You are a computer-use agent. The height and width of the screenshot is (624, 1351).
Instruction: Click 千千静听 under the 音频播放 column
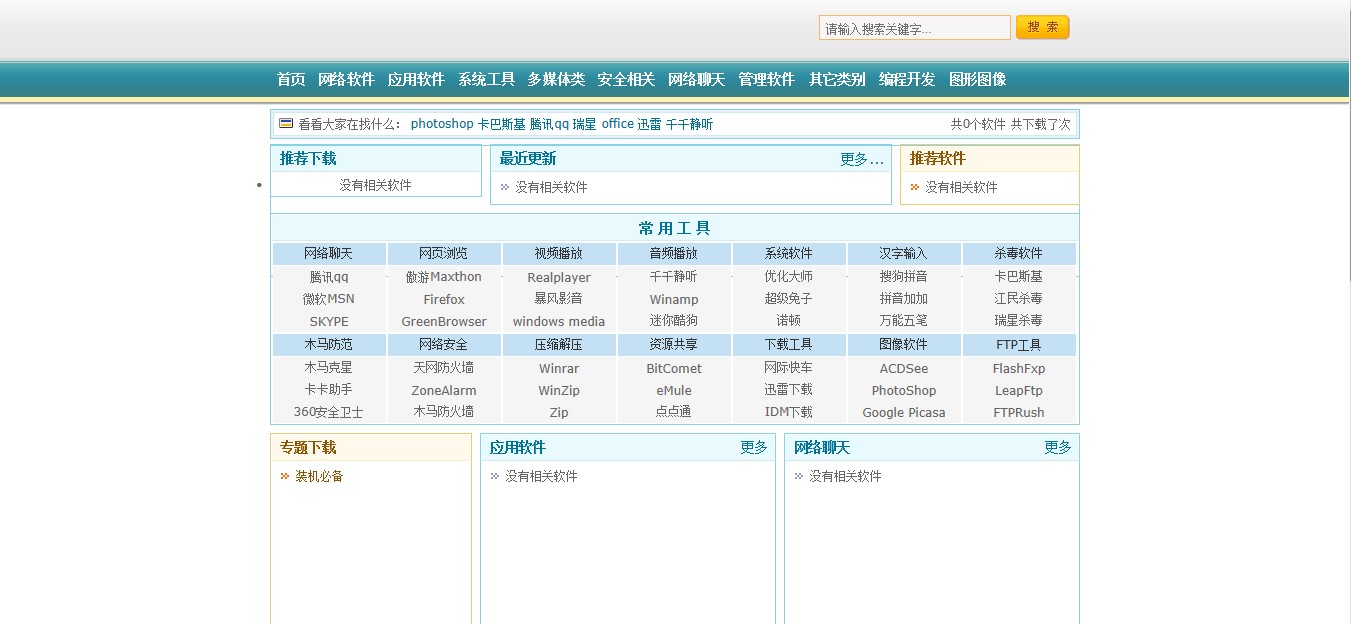[x=674, y=277]
